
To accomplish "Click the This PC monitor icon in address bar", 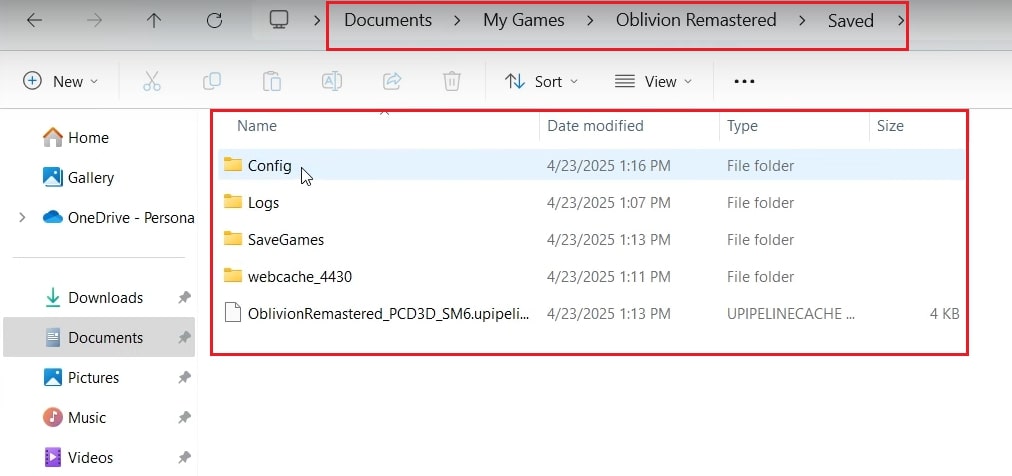I will click(x=279, y=20).
